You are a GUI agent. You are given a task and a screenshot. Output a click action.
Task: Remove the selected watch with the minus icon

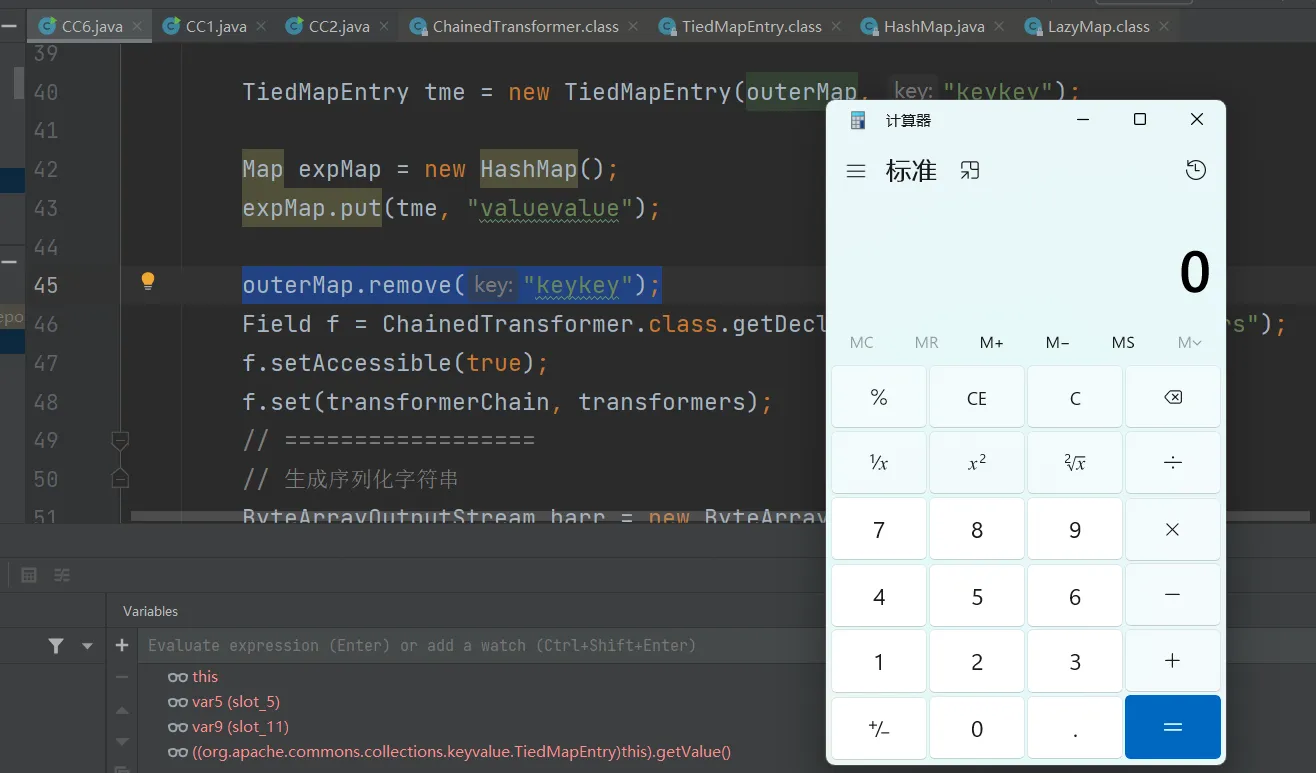click(122, 677)
